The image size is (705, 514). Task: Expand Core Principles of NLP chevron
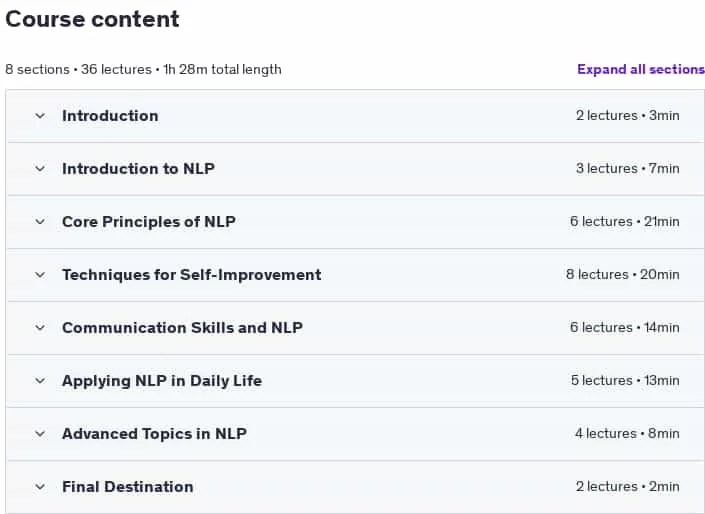40,222
